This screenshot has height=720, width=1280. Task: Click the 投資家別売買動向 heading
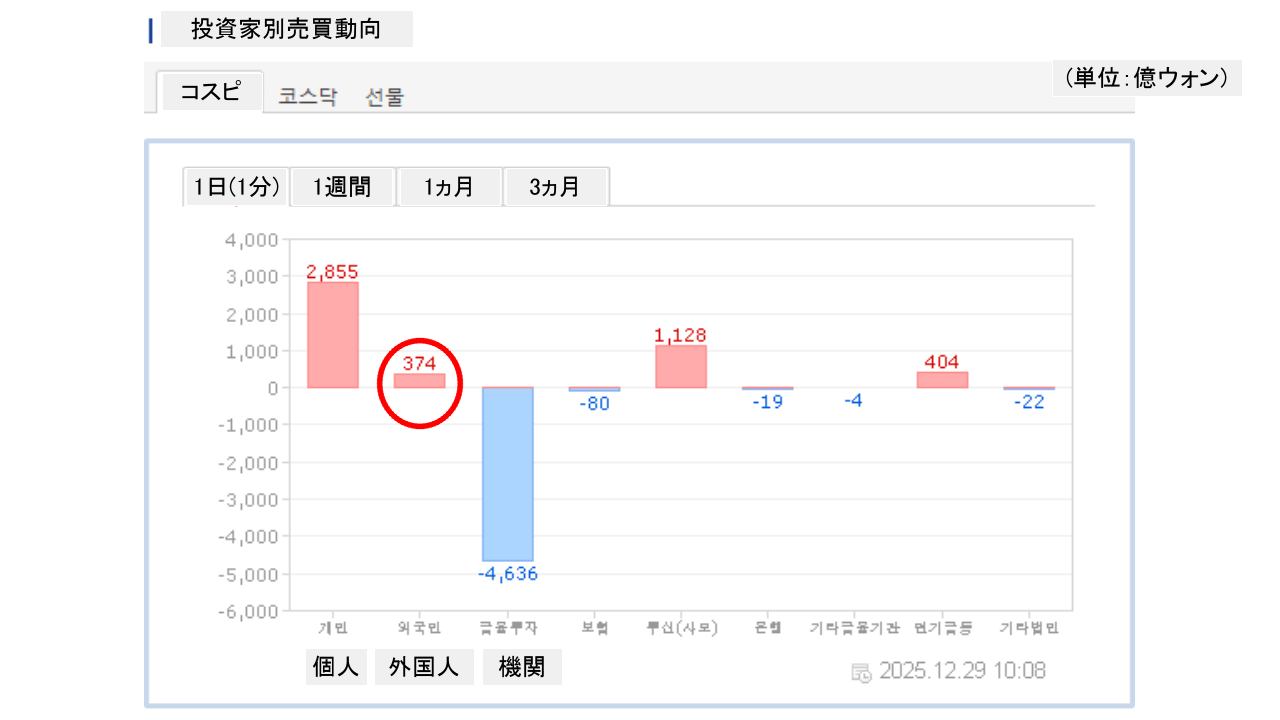point(286,29)
